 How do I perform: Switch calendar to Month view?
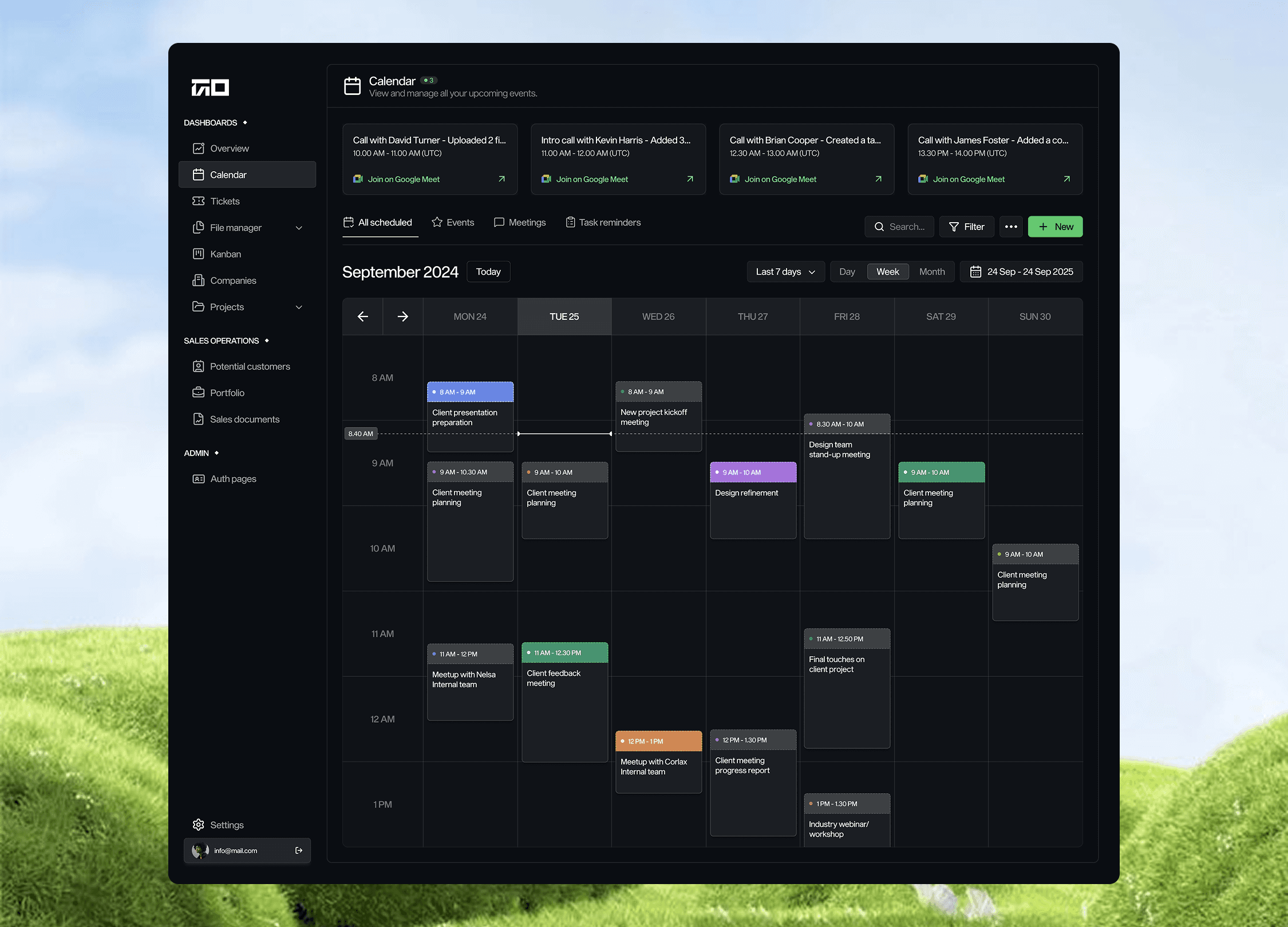pos(932,271)
